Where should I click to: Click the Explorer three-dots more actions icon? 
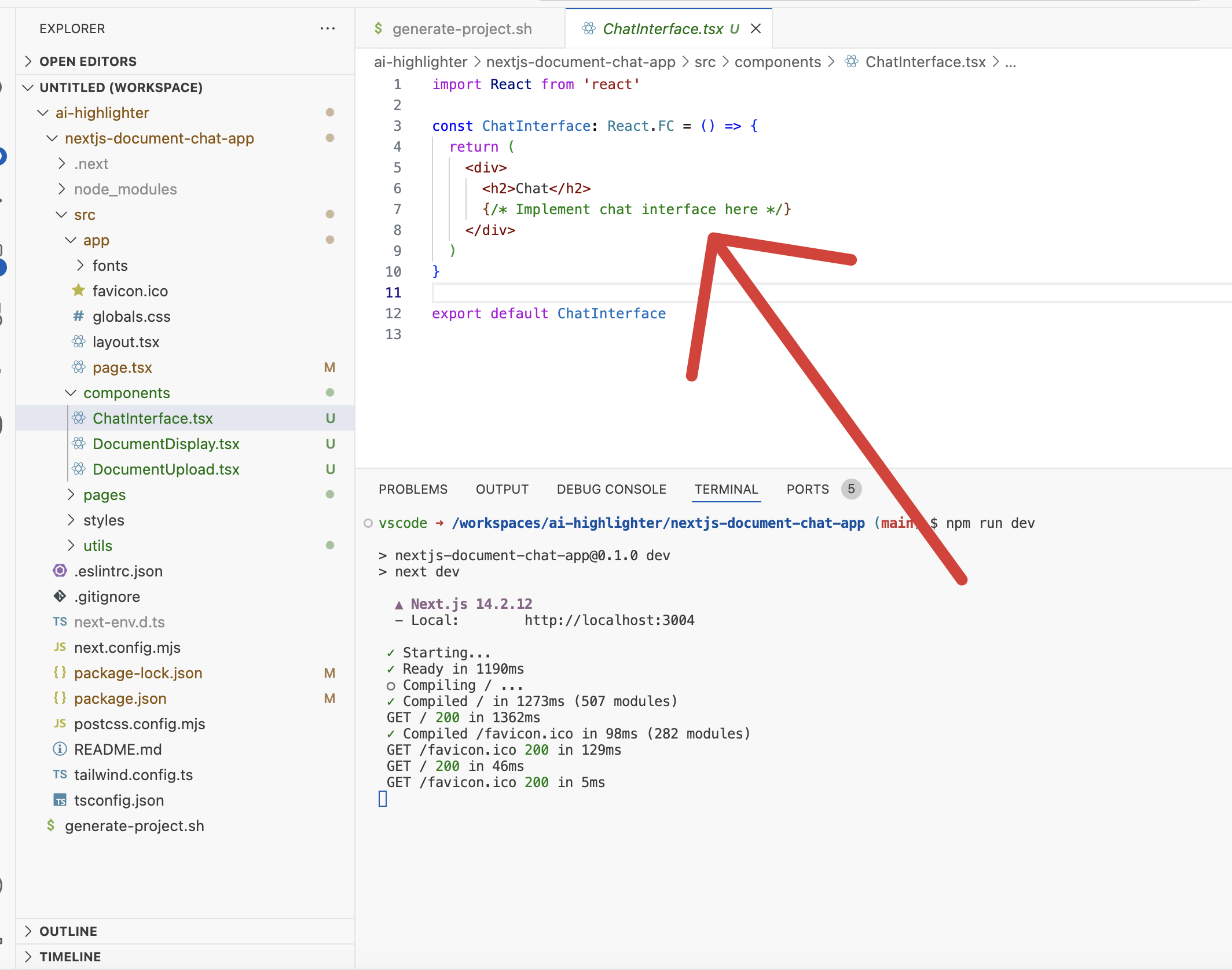tap(327, 28)
